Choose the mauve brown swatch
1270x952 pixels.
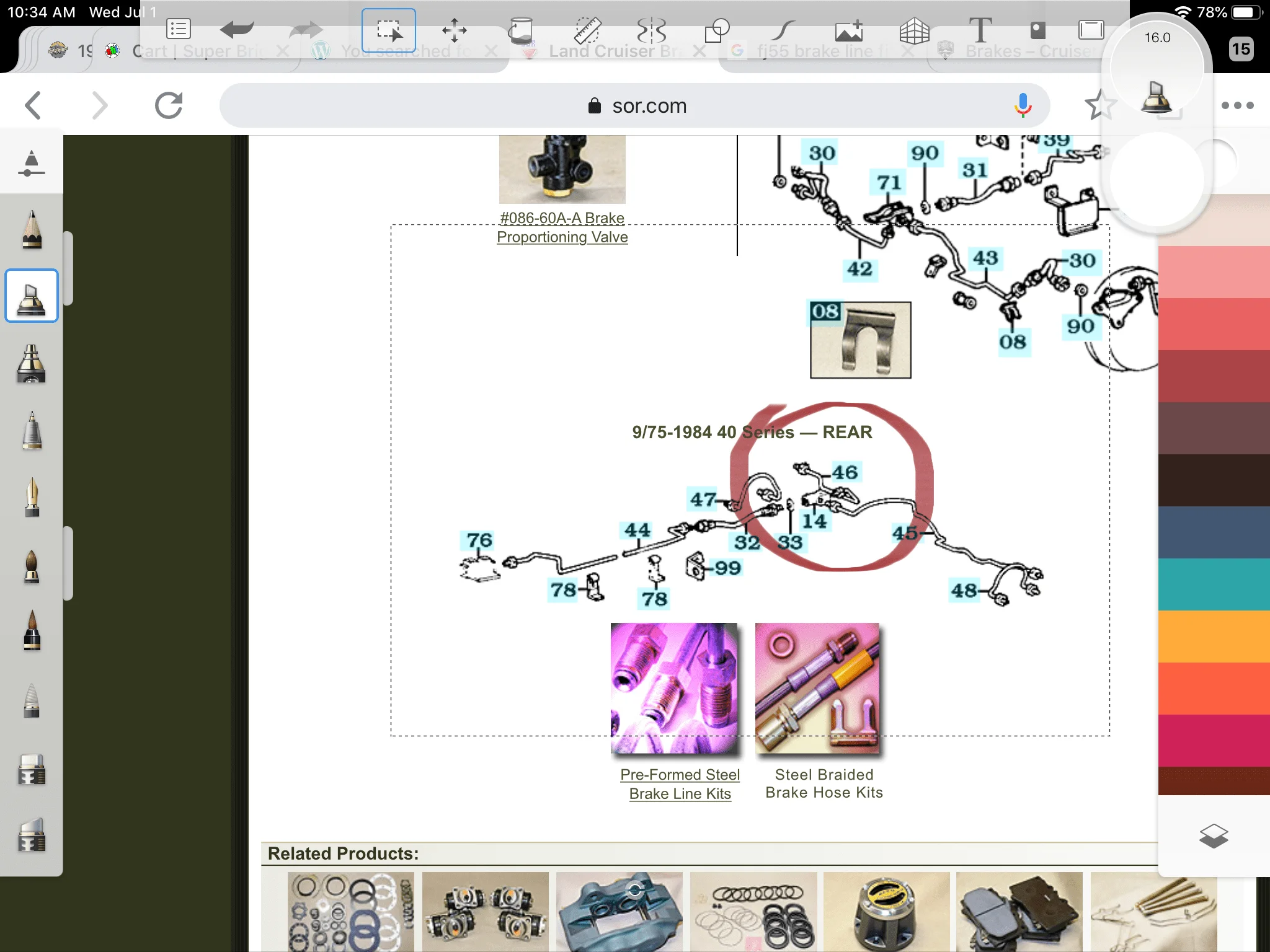[x=1214, y=428]
